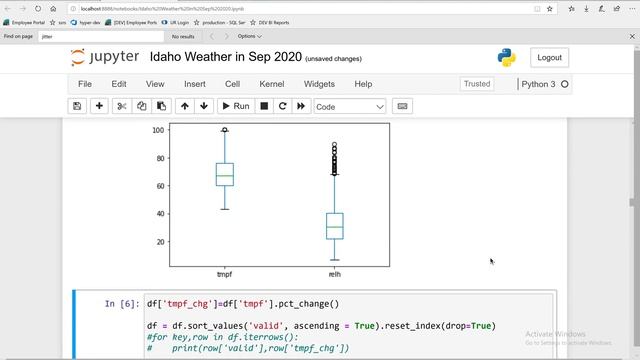640x360 pixels.
Task: Open the Help menu
Action: click(363, 84)
